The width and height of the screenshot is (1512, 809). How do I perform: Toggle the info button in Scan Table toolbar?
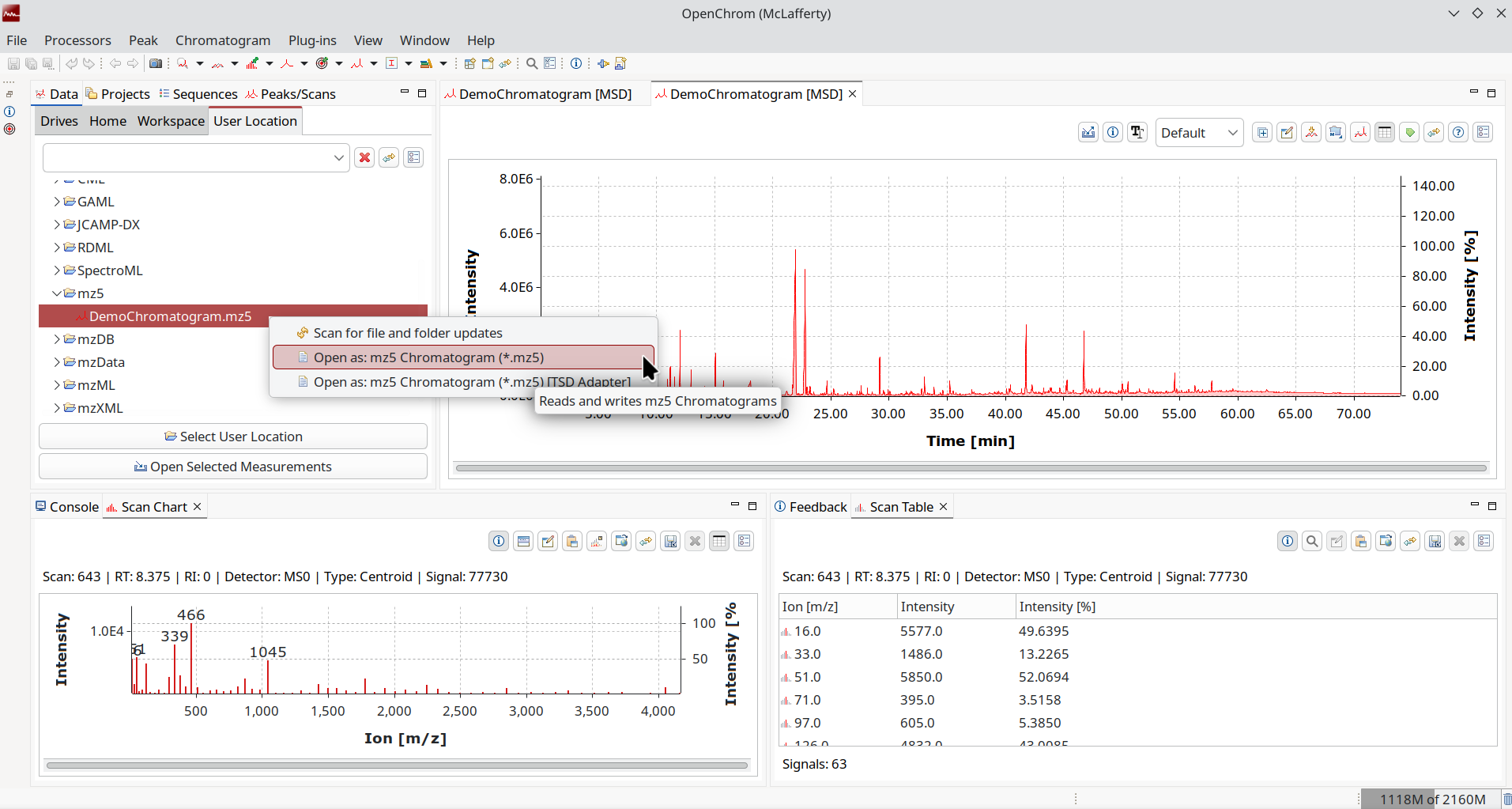(x=1288, y=542)
